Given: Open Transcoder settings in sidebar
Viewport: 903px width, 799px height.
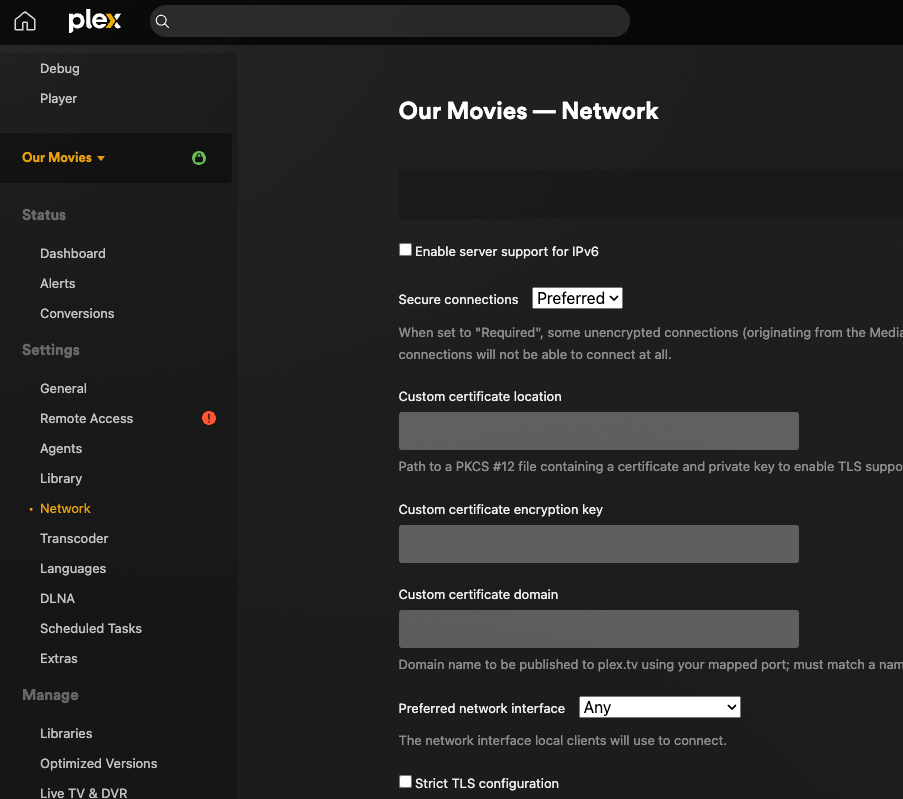Looking at the screenshot, I should pyautogui.click(x=74, y=538).
